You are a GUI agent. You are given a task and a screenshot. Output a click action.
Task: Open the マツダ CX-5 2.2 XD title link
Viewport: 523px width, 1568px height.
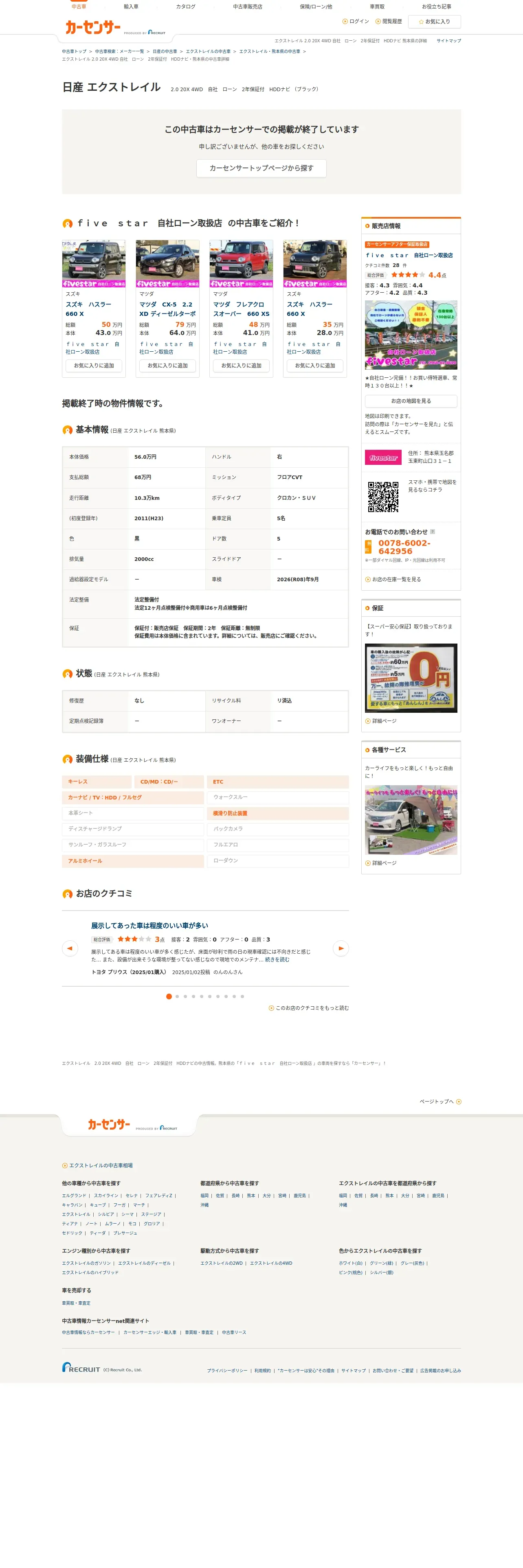pos(167,309)
